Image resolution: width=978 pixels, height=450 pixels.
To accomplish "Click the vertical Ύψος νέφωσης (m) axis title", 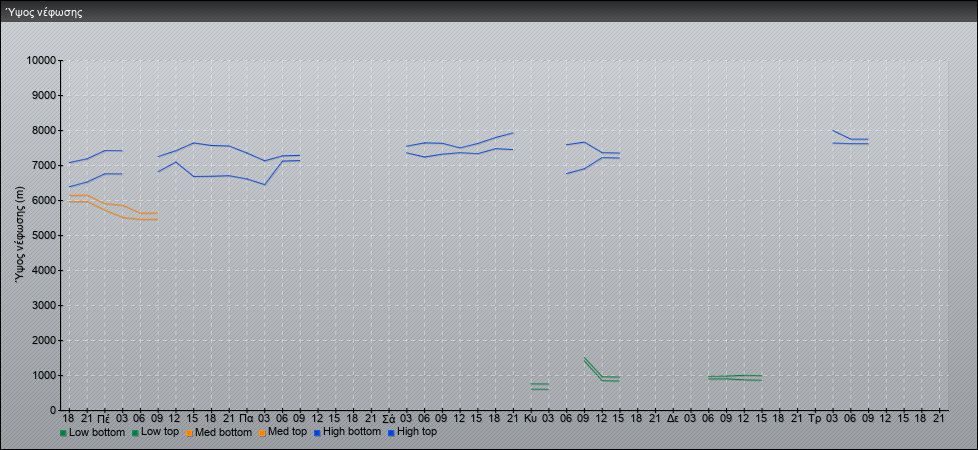I will pos(19,235).
